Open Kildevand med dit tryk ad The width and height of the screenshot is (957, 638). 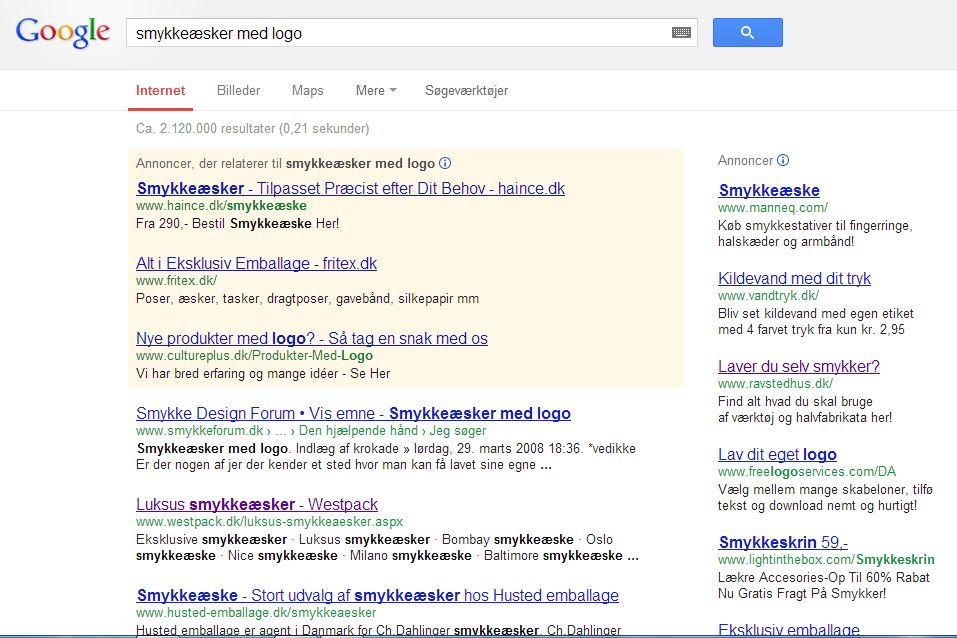pyautogui.click(x=794, y=278)
